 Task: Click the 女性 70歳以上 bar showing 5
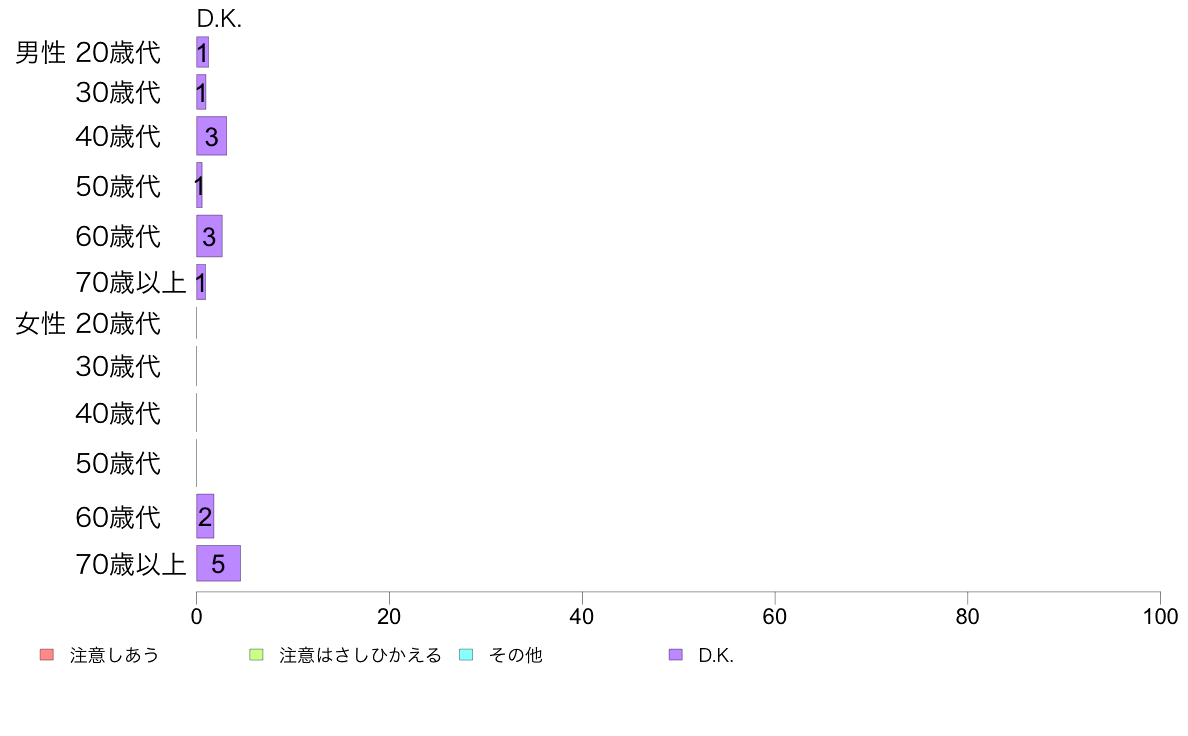[x=218, y=563]
